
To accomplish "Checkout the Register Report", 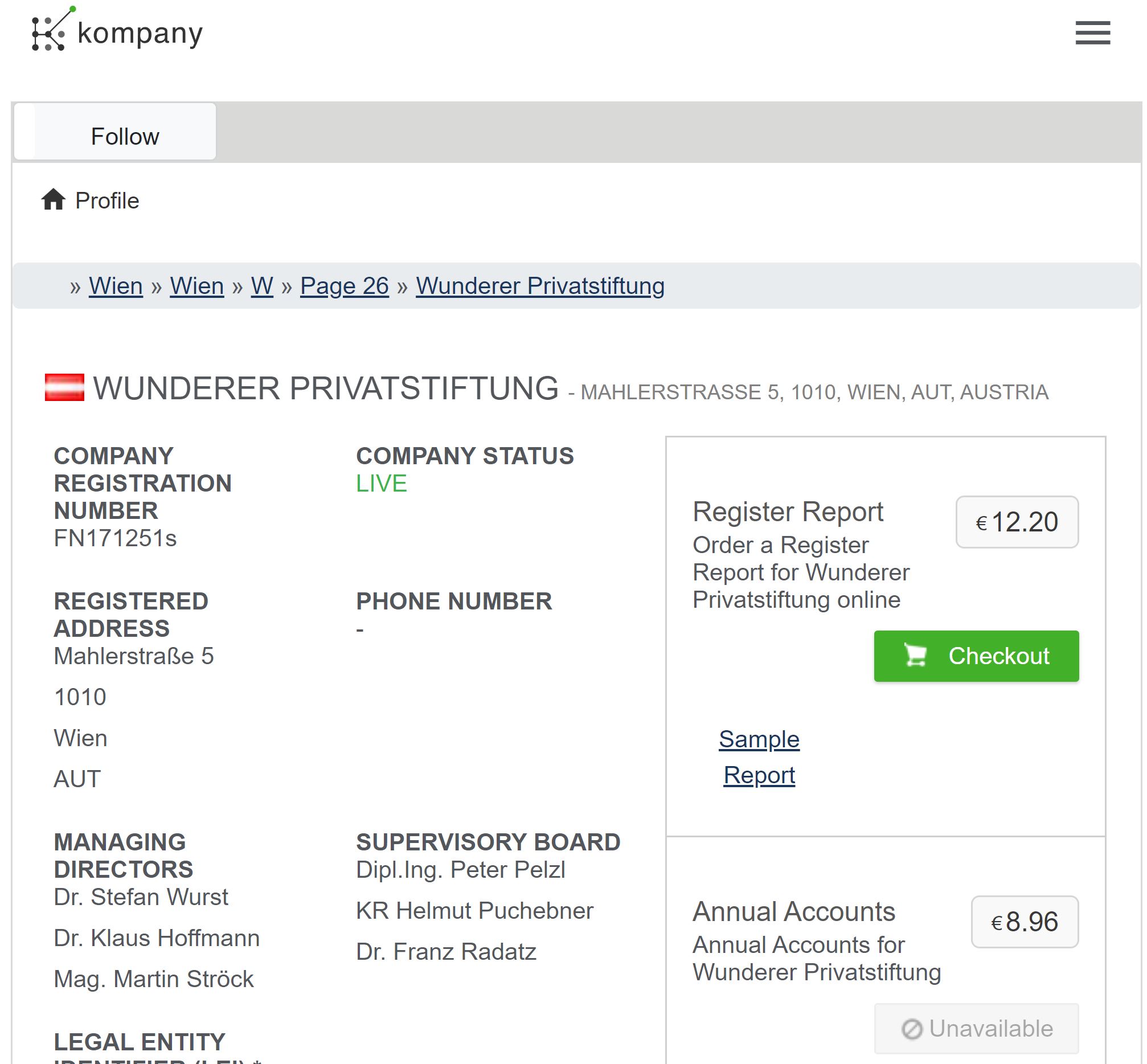I will pos(976,656).
